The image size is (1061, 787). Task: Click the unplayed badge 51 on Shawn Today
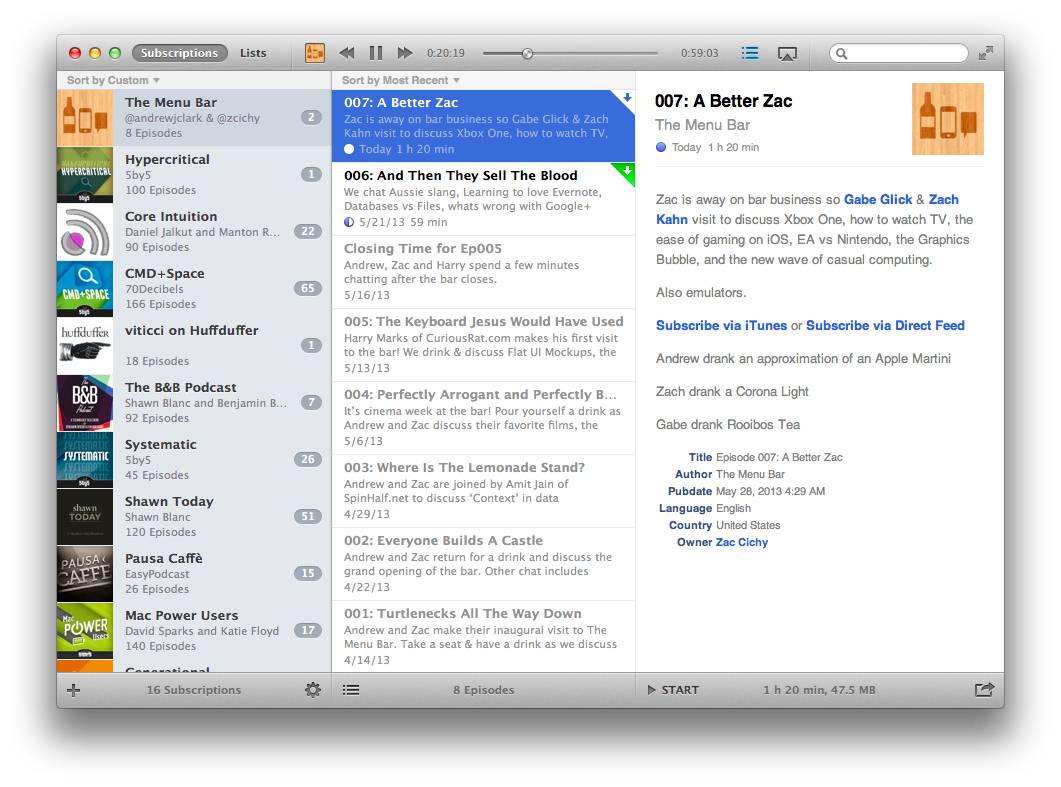tap(308, 516)
